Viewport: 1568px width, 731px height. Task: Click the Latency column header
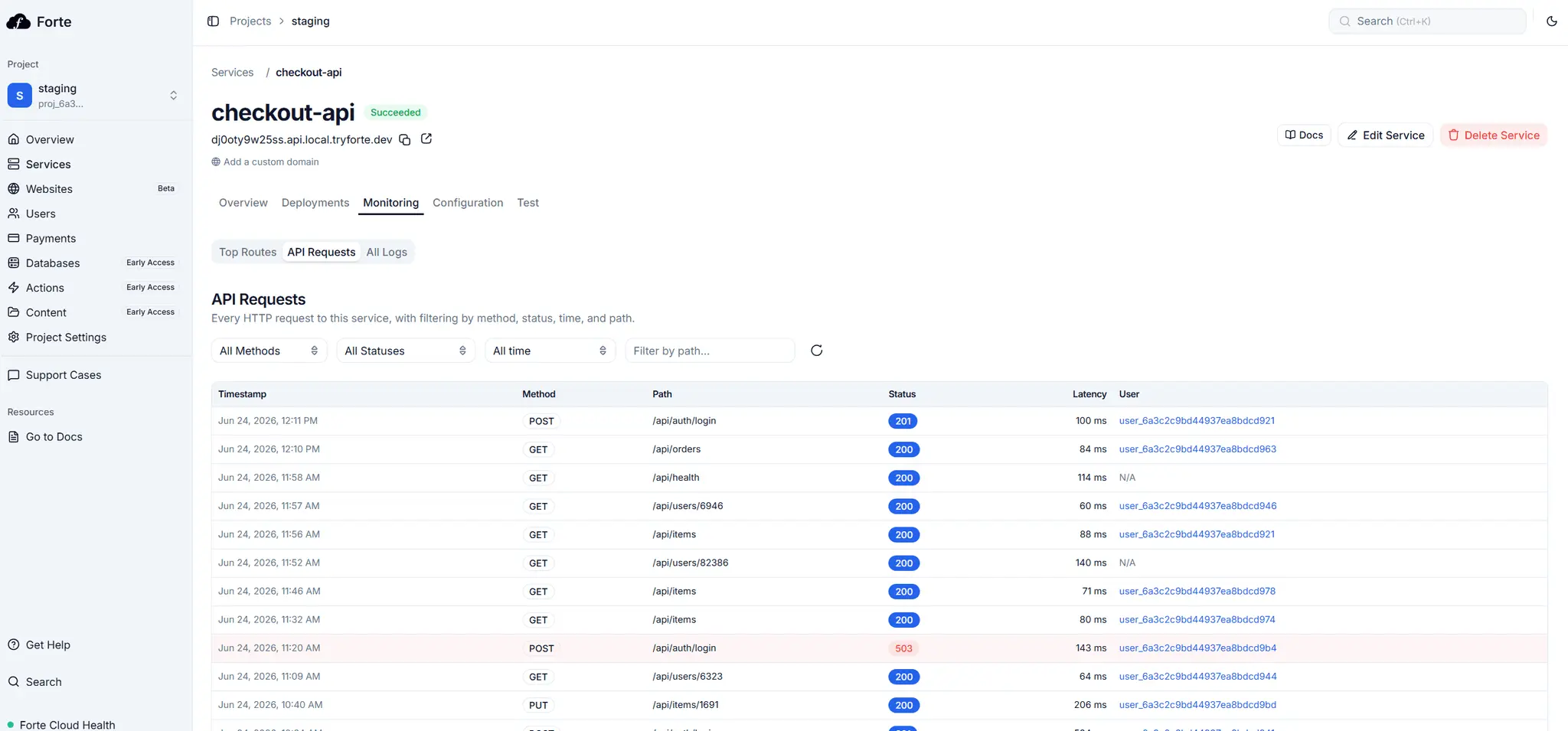coord(1089,394)
